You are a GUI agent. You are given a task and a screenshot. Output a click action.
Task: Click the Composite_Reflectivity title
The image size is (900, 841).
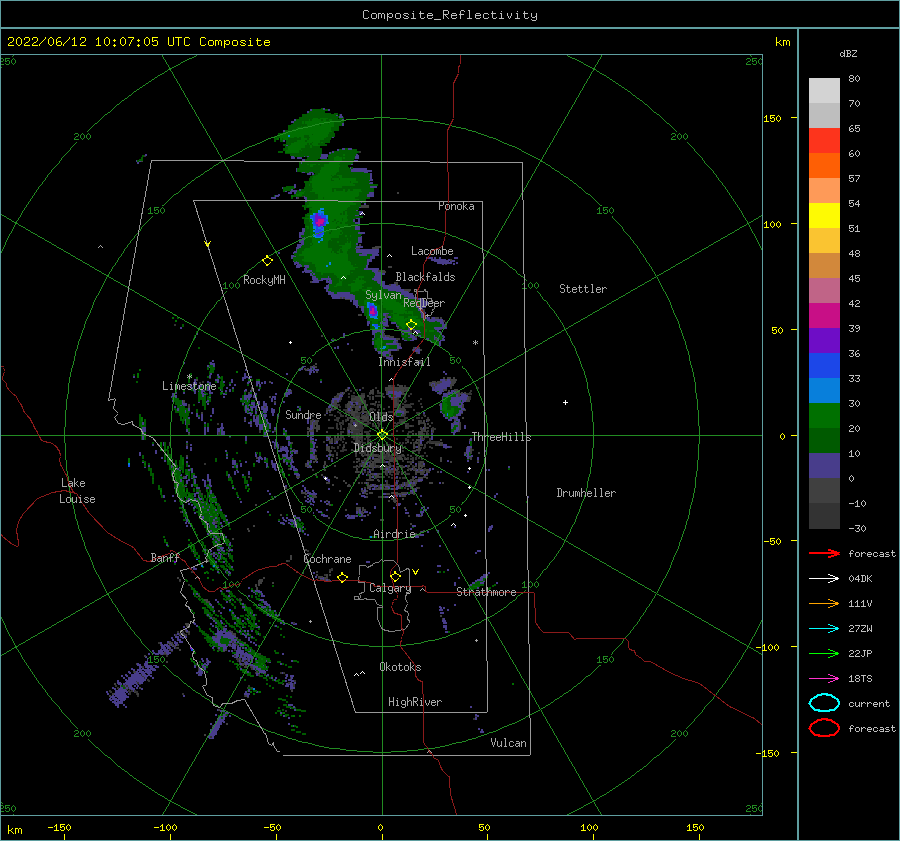[x=450, y=15]
